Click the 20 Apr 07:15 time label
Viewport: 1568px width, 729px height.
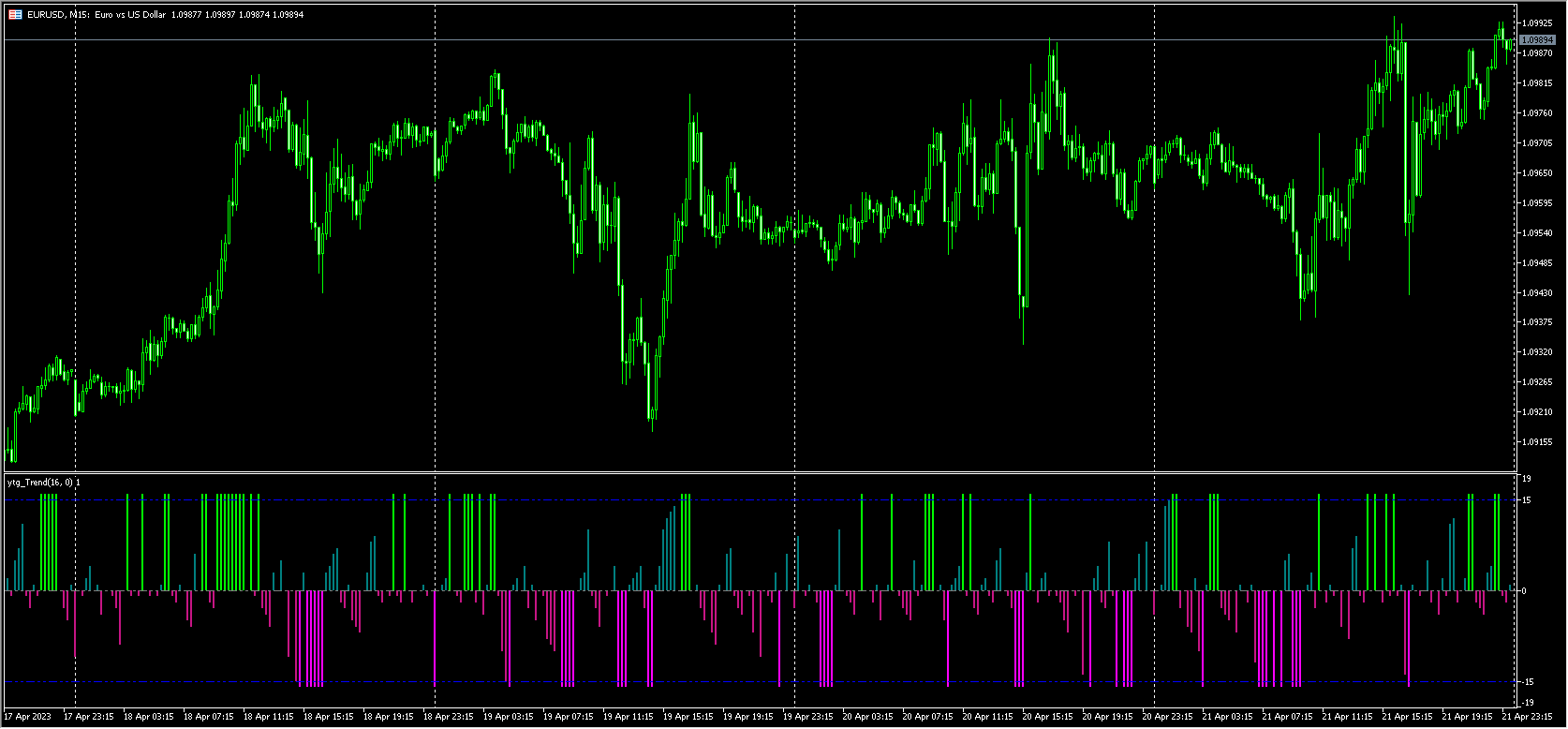927,717
